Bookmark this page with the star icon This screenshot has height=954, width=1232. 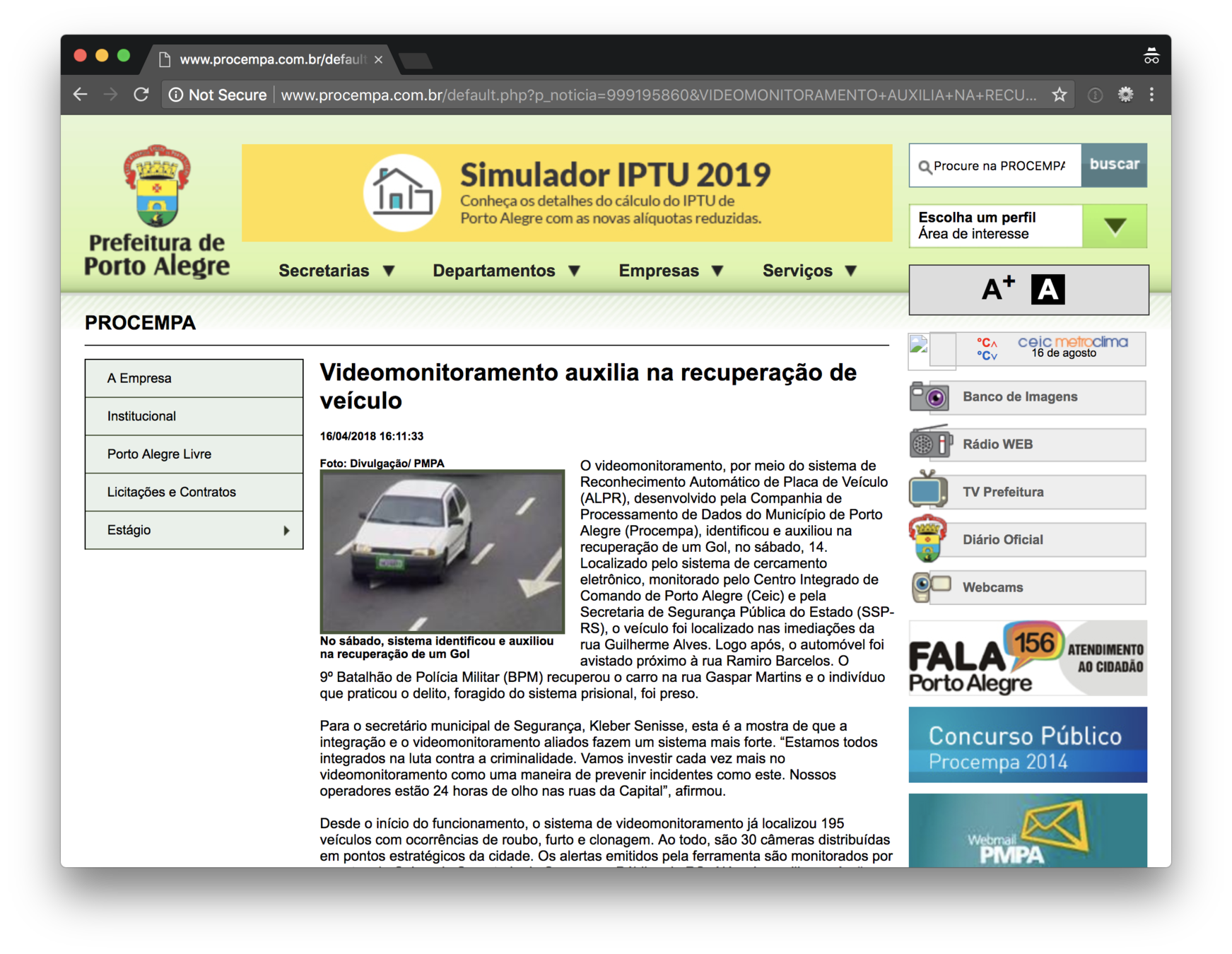pyautogui.click(x=1059, y=95)
